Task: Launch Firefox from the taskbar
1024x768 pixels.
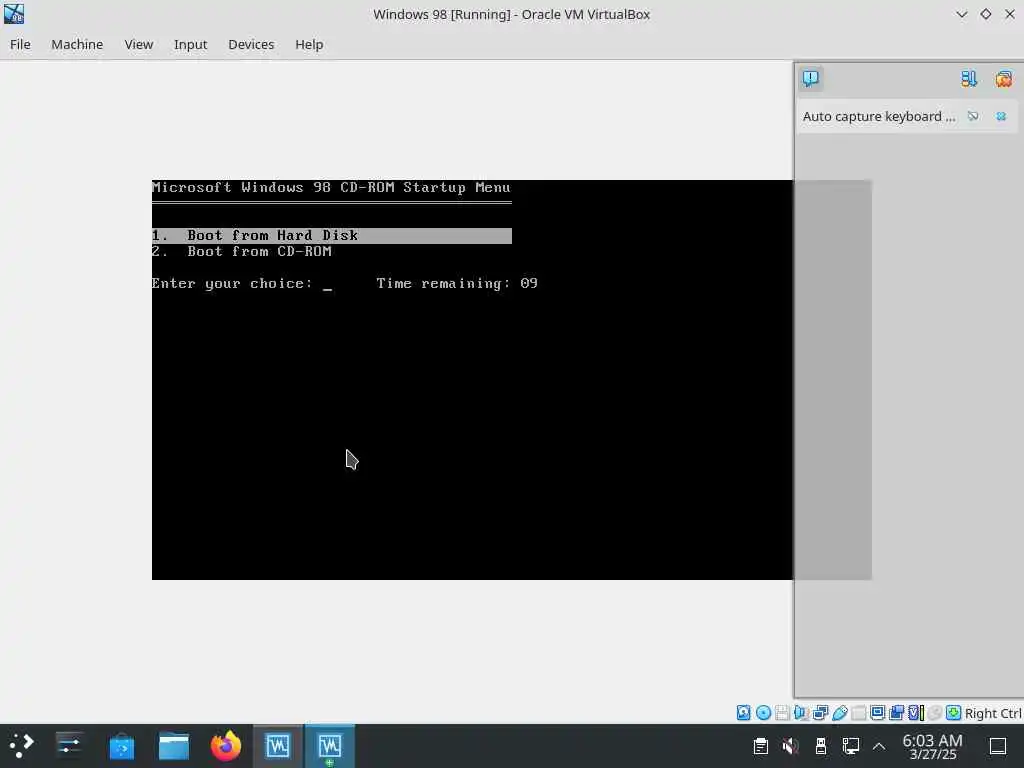Action: (x=226, y=745)
